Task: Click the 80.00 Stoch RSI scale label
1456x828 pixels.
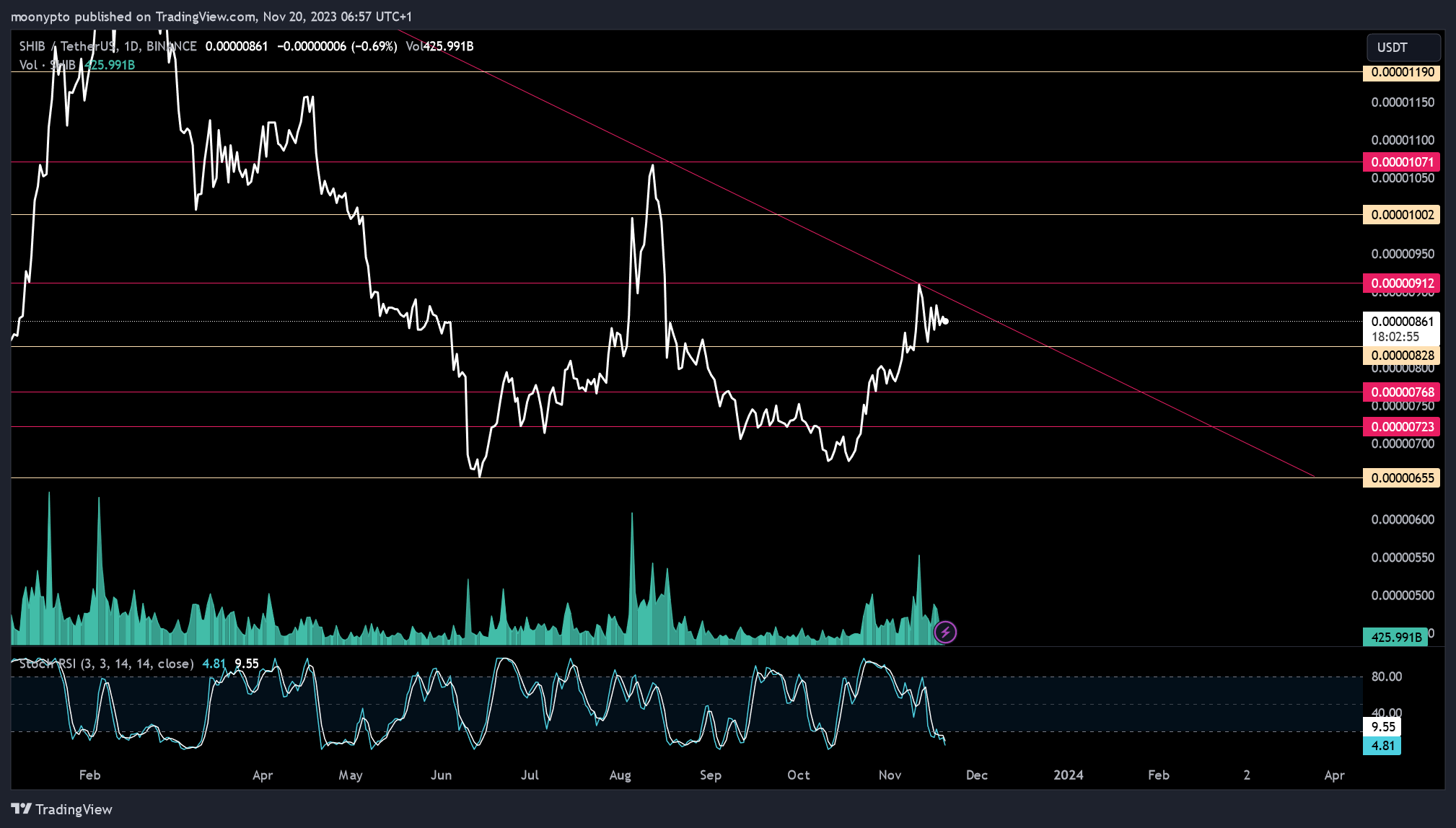Action: (x=1387, y=677)
